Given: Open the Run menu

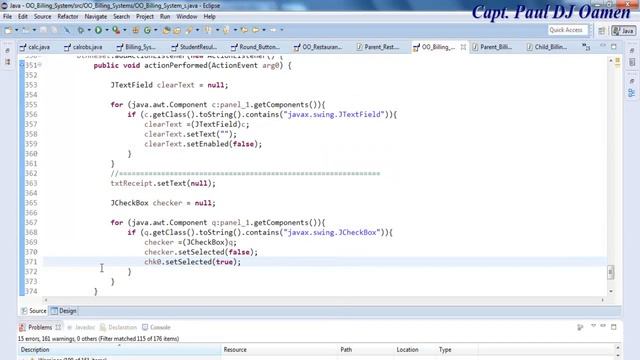Looking at the screenshot, I should [165, 17].
